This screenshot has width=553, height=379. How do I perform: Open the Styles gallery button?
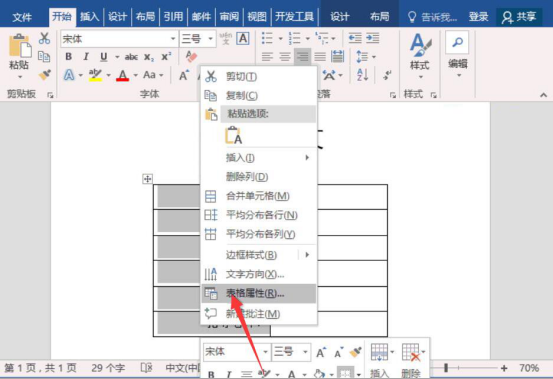(x=420, y=56)
